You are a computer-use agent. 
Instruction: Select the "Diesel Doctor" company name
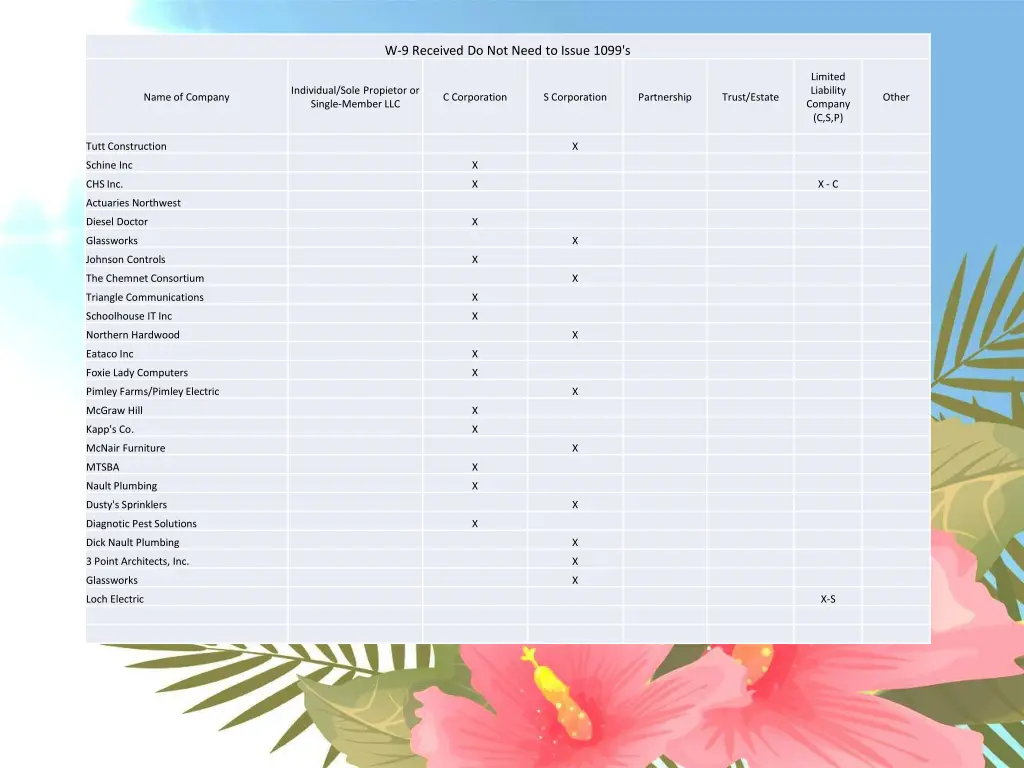point(117,222)
